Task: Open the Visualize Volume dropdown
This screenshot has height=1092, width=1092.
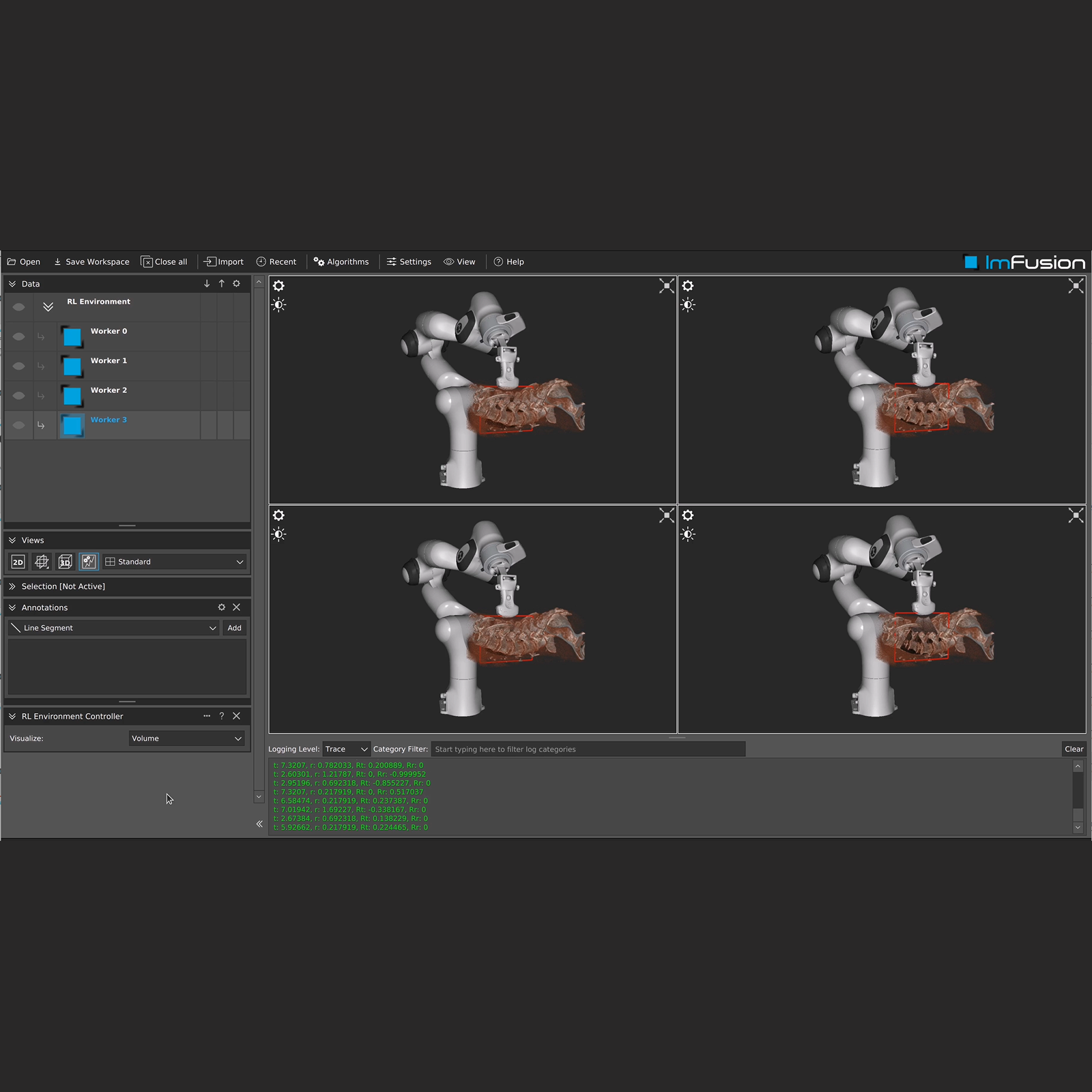Action: tap(186, 738)
